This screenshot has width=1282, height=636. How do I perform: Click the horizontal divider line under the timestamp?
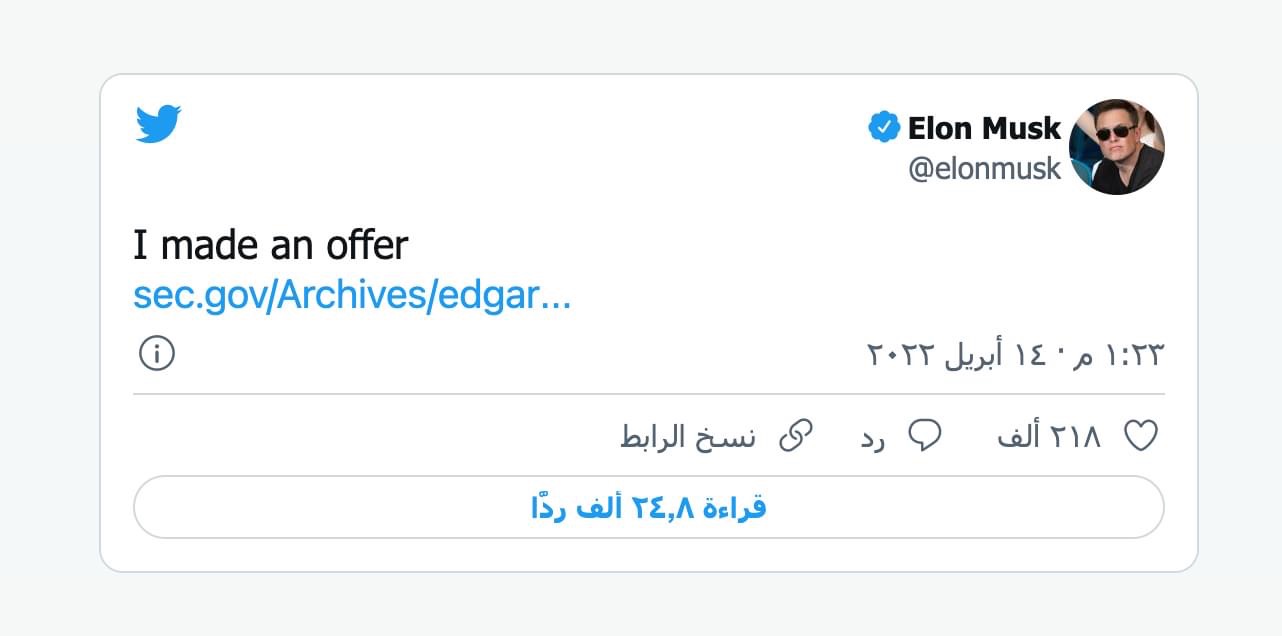pyautogui.click(x=648, y=394)
